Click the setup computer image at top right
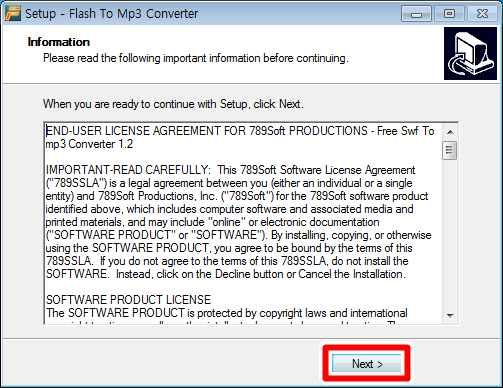This screenshot has height=388, width=503. click(470, 53)
